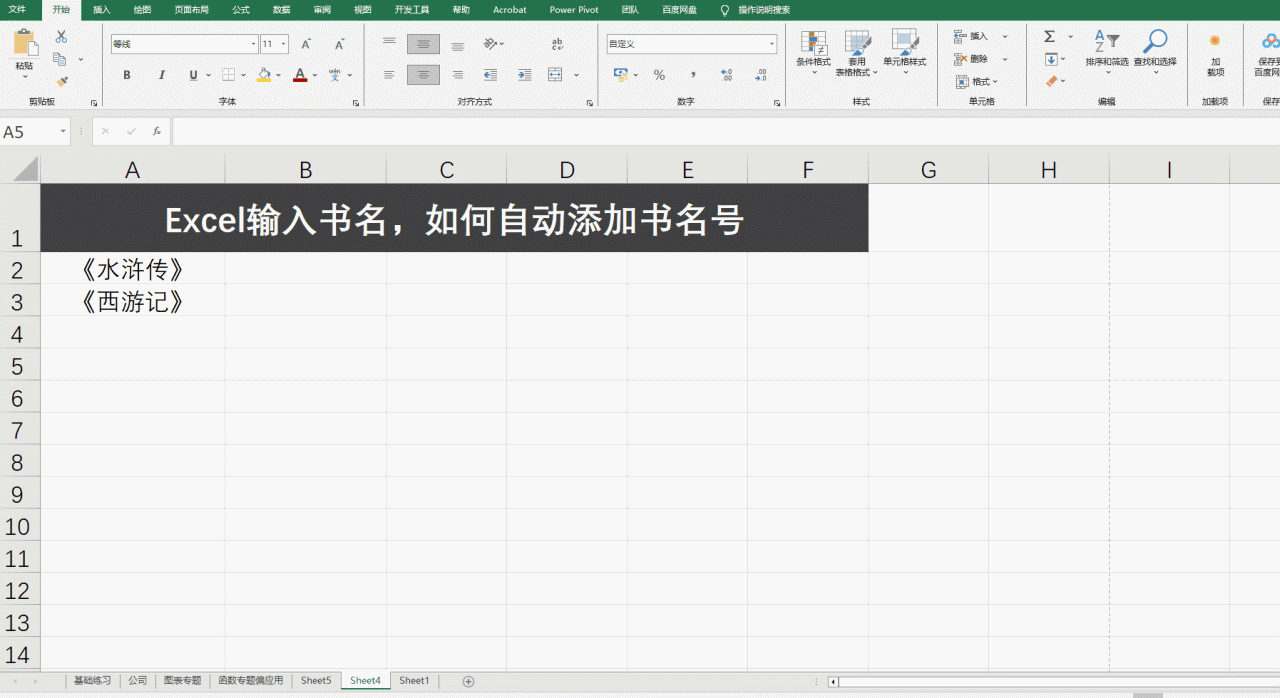Open Format as Table (套用表格格式)
Screen dimensions: 1280x698
point(857,54)
